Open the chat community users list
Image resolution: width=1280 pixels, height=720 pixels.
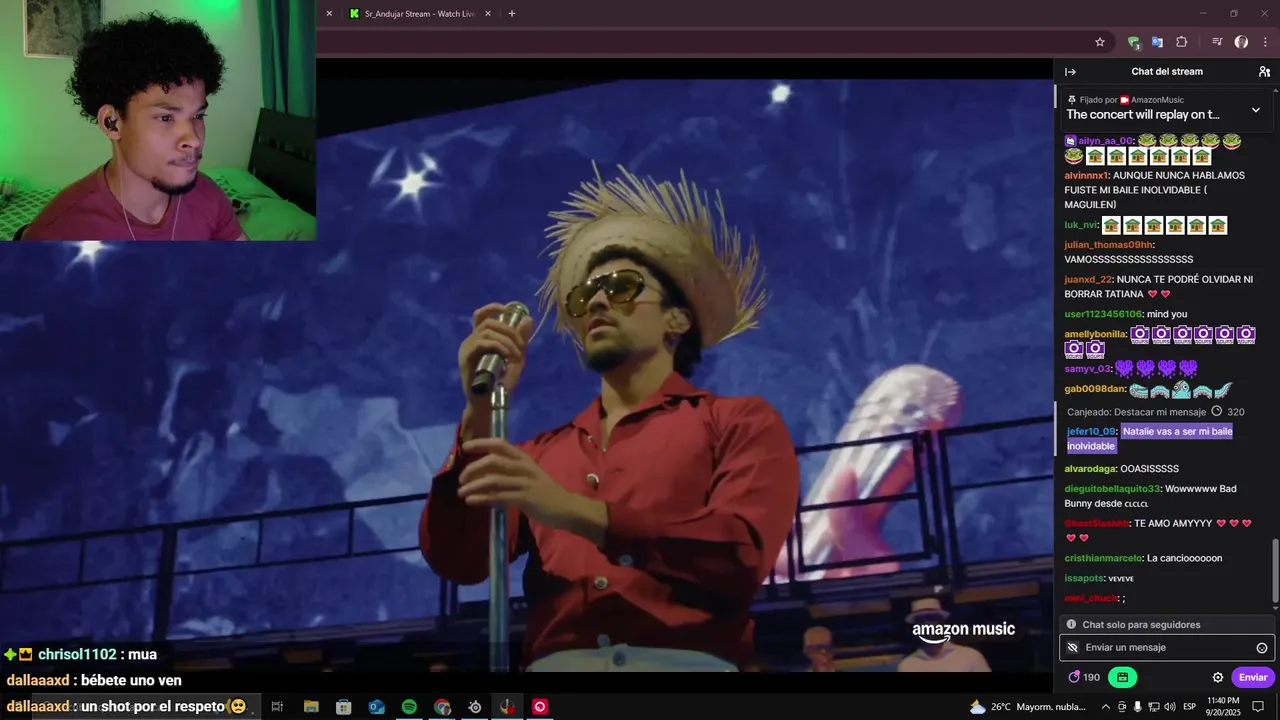(x=1264, y=72)
